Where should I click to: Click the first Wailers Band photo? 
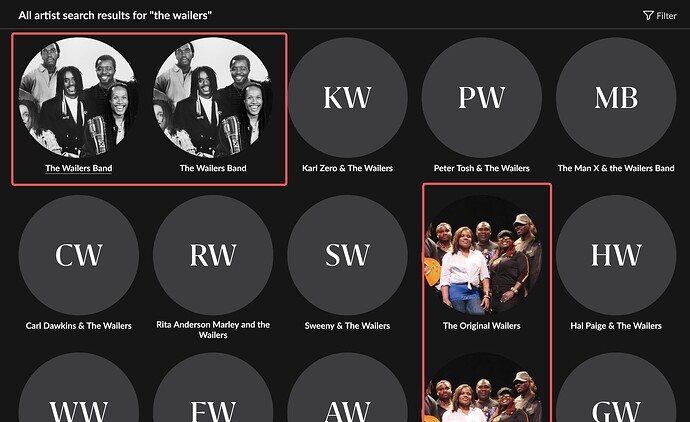(79, 98)
